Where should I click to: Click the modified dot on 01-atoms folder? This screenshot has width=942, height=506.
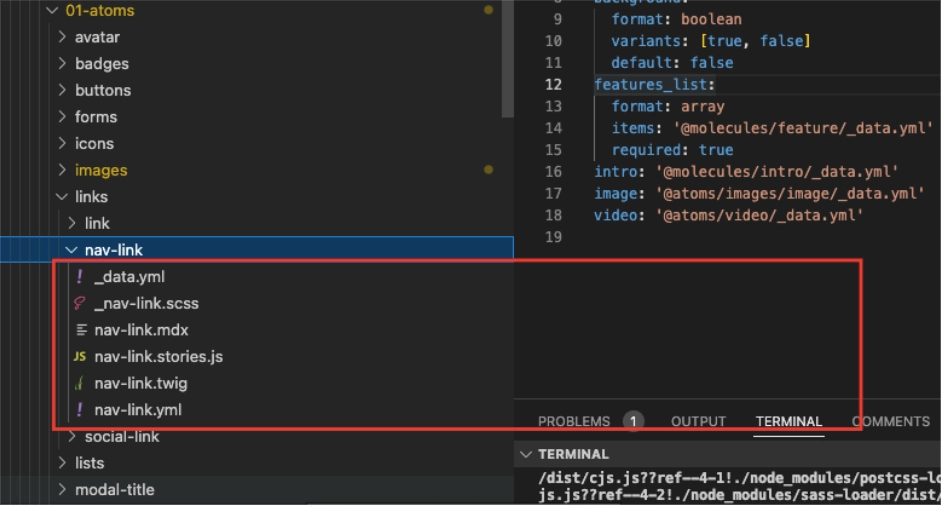click(x=488, y=10)
